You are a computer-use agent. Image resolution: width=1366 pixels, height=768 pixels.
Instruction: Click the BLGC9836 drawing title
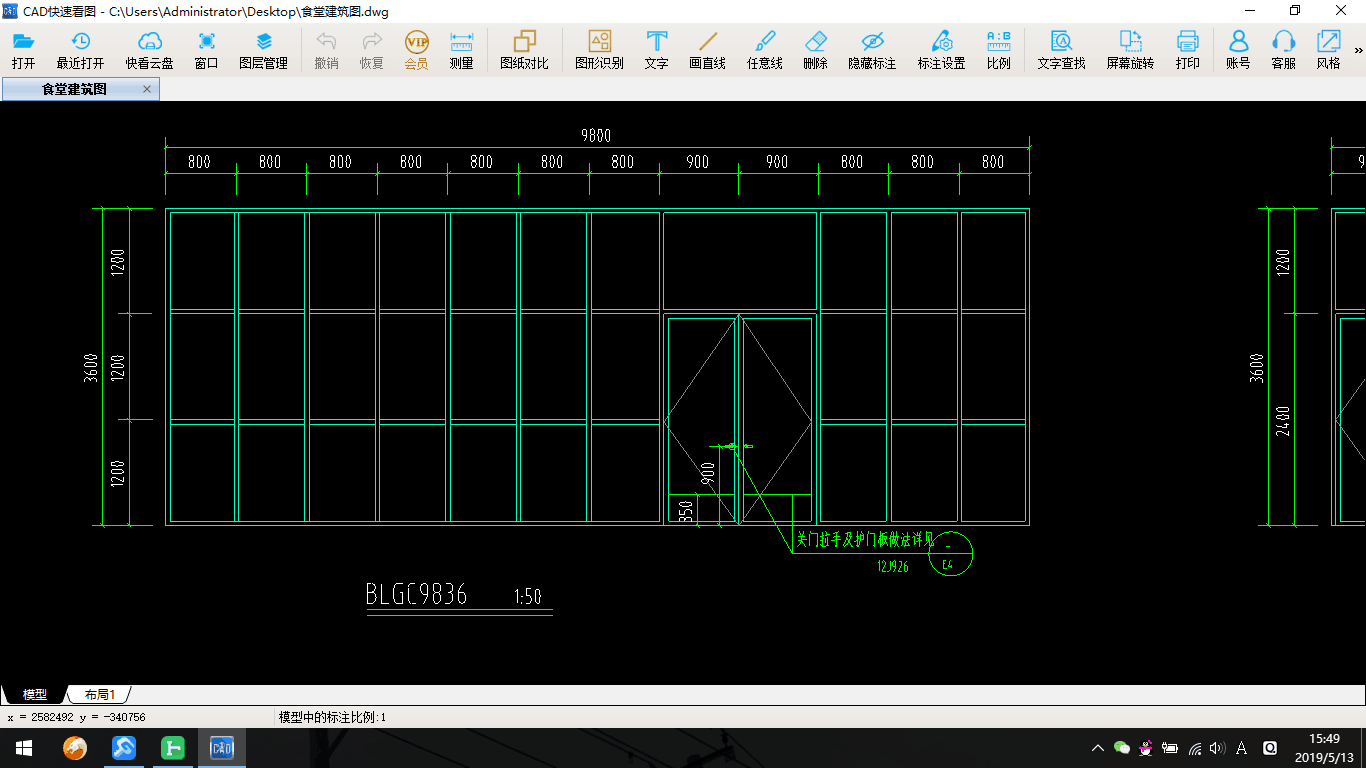click(417, 594)
